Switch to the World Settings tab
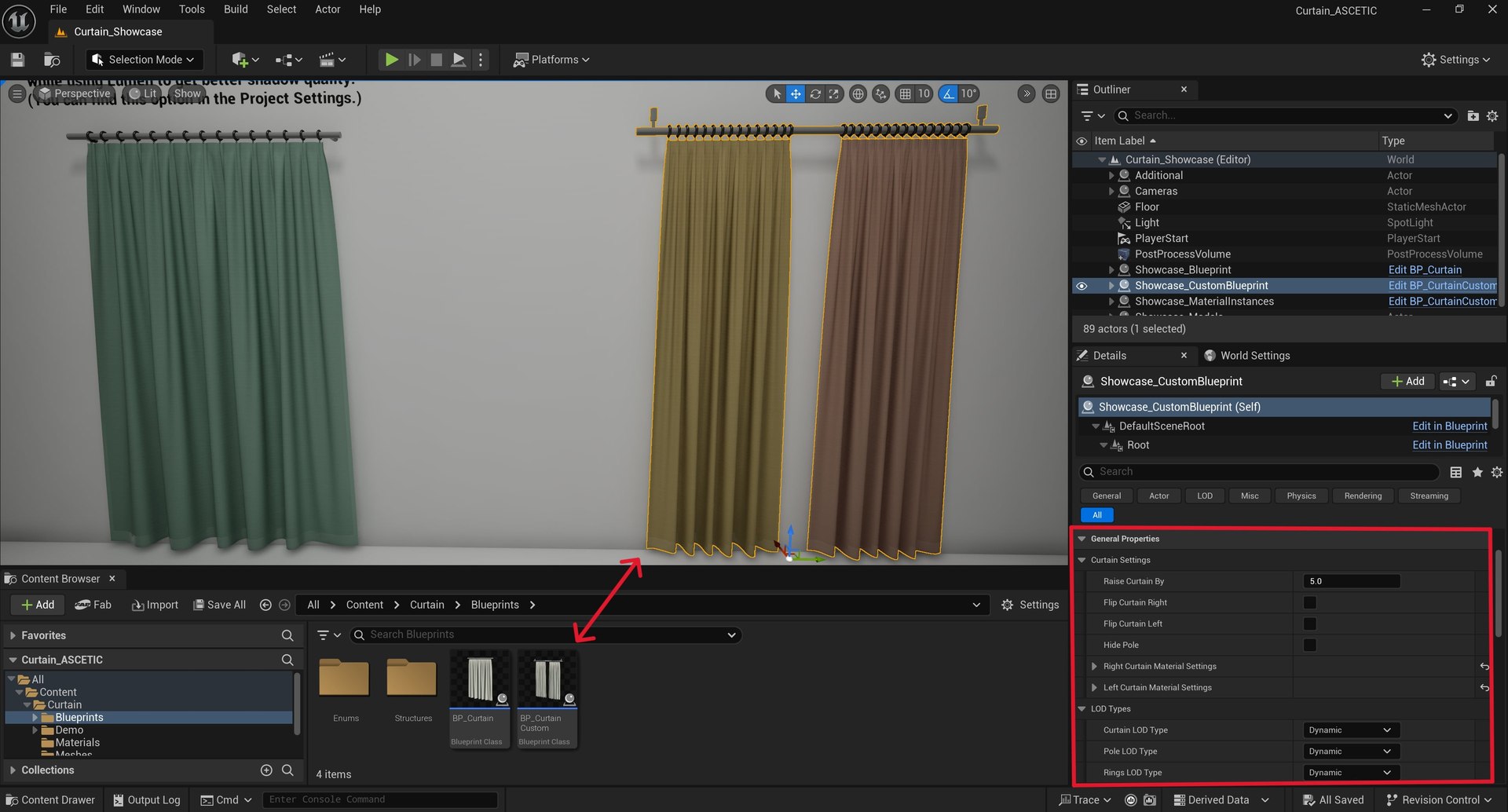The image size is (1508, 812). click(x=1247, y=356)
